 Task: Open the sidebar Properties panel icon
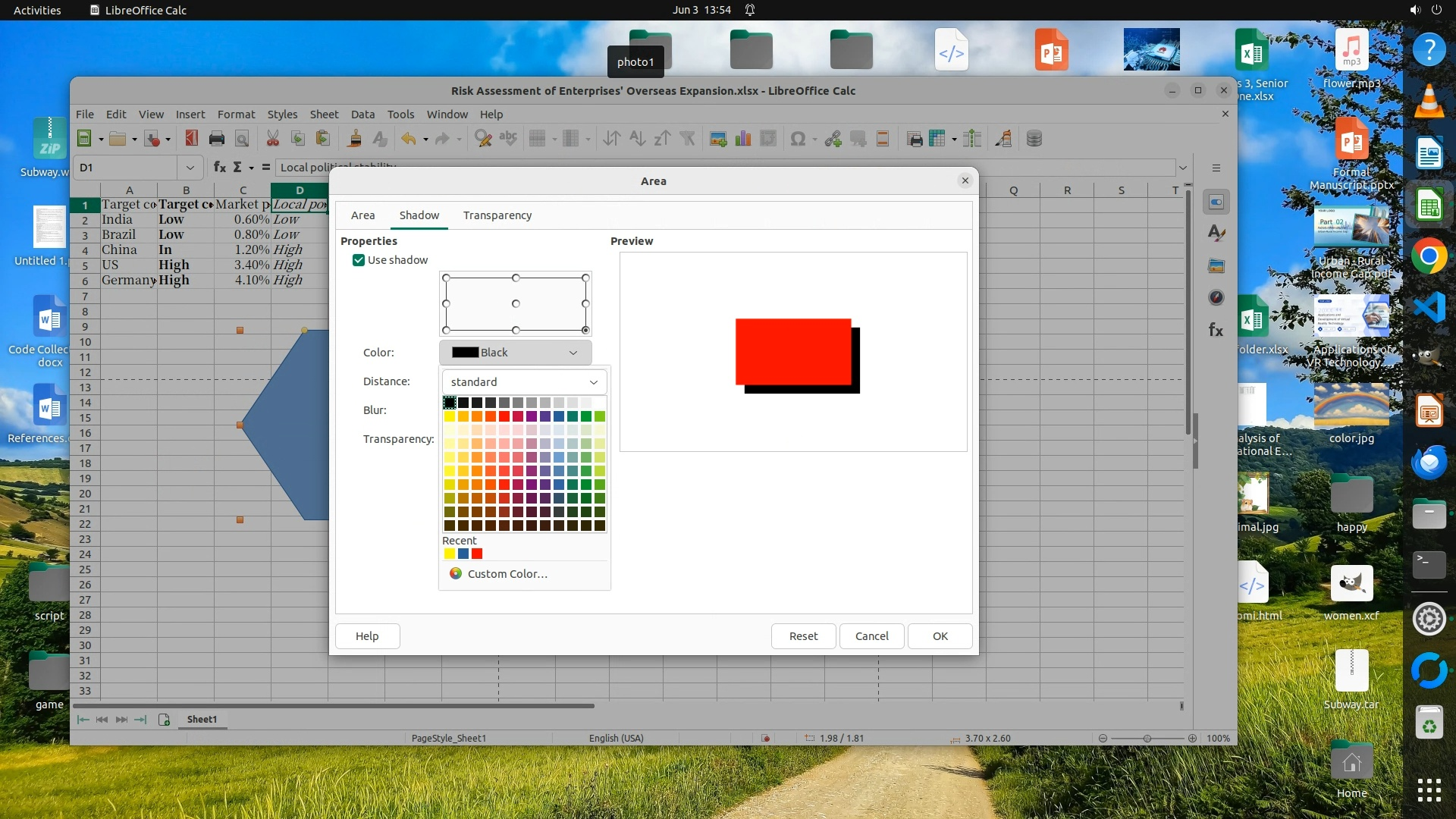[1216, 202]
